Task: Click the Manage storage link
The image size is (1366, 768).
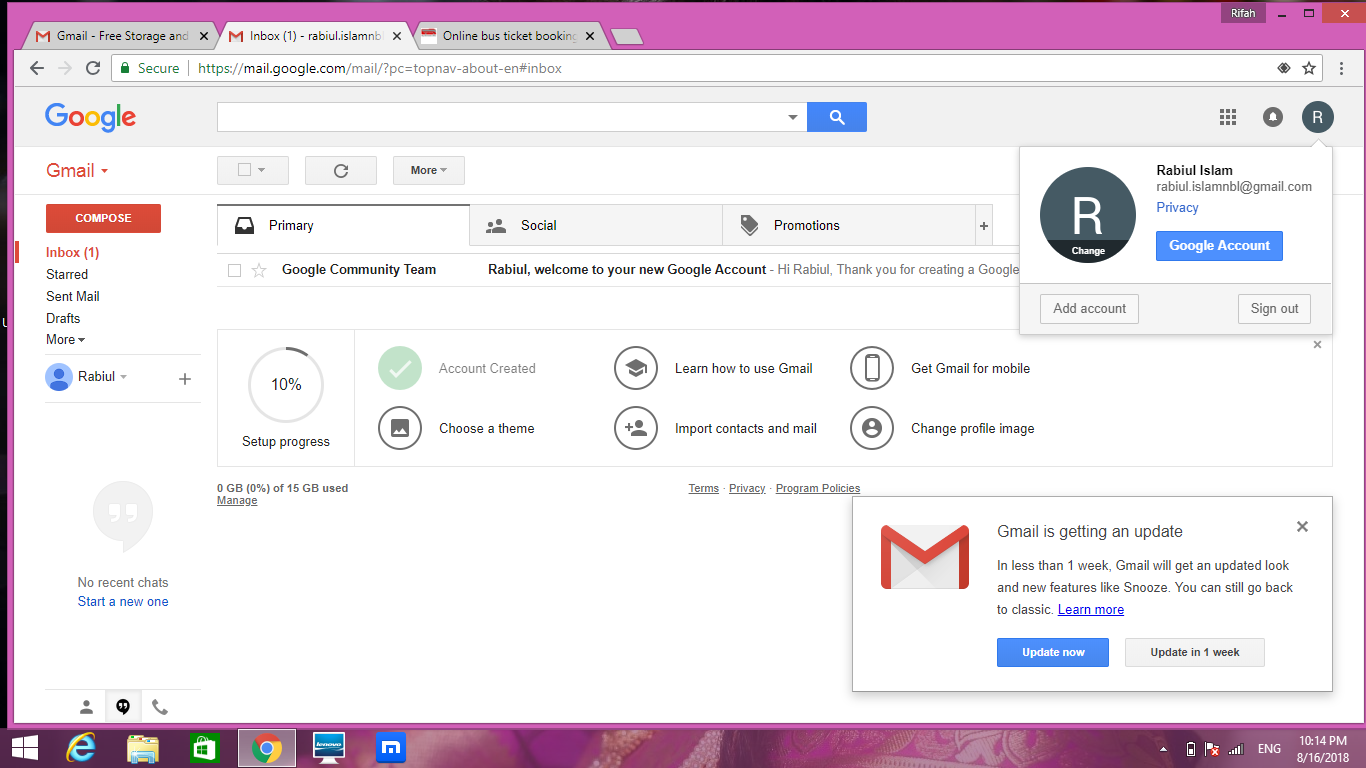Action: [x=237, y=500]
